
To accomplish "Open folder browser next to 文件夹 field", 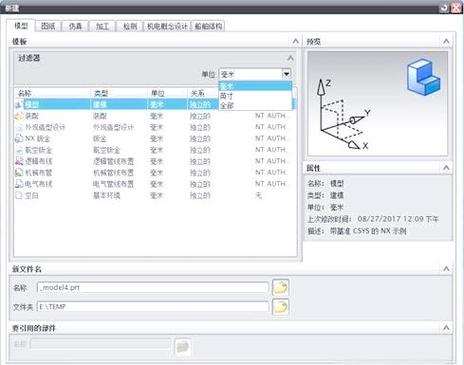I will 280,307.
